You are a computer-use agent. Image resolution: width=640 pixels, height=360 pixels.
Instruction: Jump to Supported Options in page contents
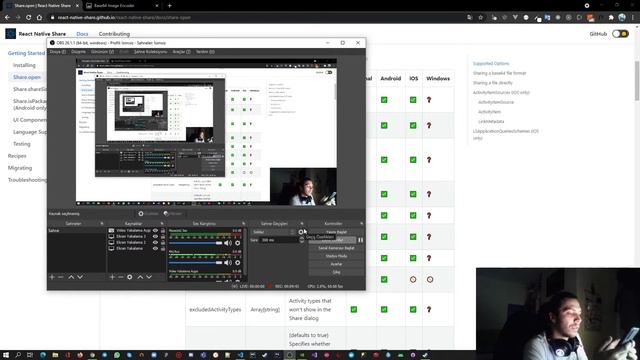click(491, 63)
